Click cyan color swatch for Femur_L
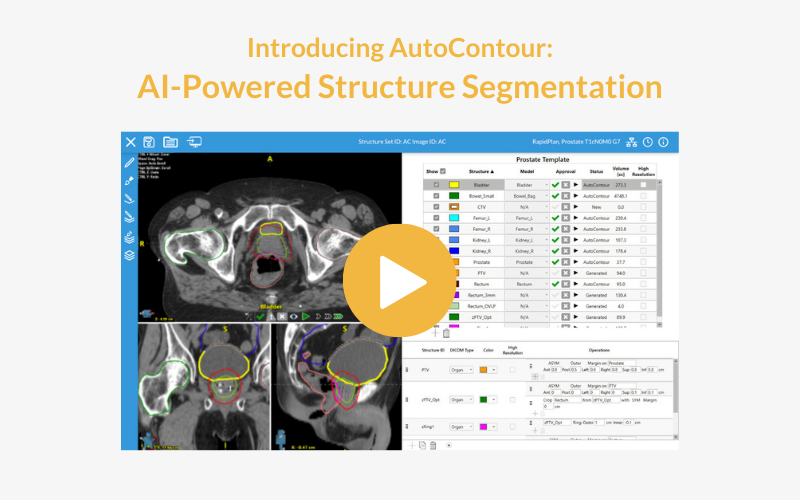800x500 pixels. pyautogui.click(x=454, y=218)
